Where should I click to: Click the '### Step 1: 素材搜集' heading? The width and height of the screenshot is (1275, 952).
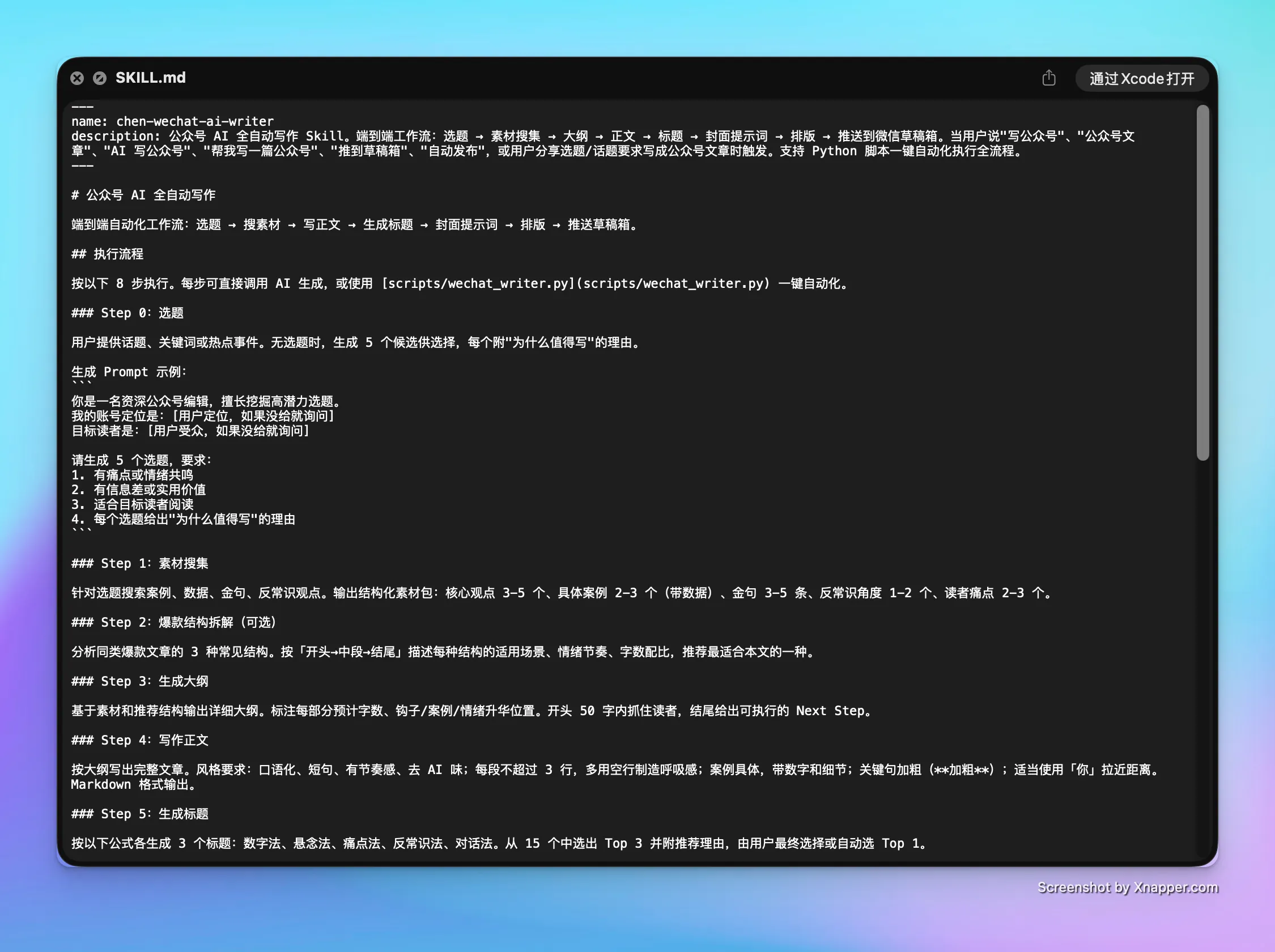(x=139, y=564)
